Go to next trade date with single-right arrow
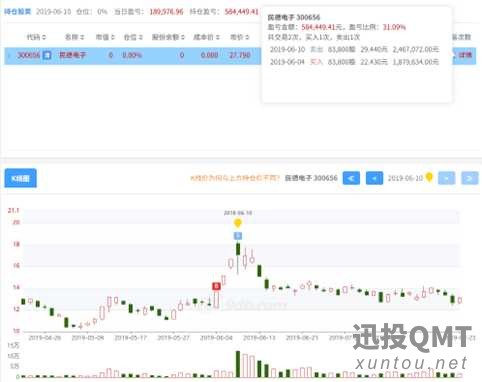The image size is (482, 382). [x=447, y=178]
